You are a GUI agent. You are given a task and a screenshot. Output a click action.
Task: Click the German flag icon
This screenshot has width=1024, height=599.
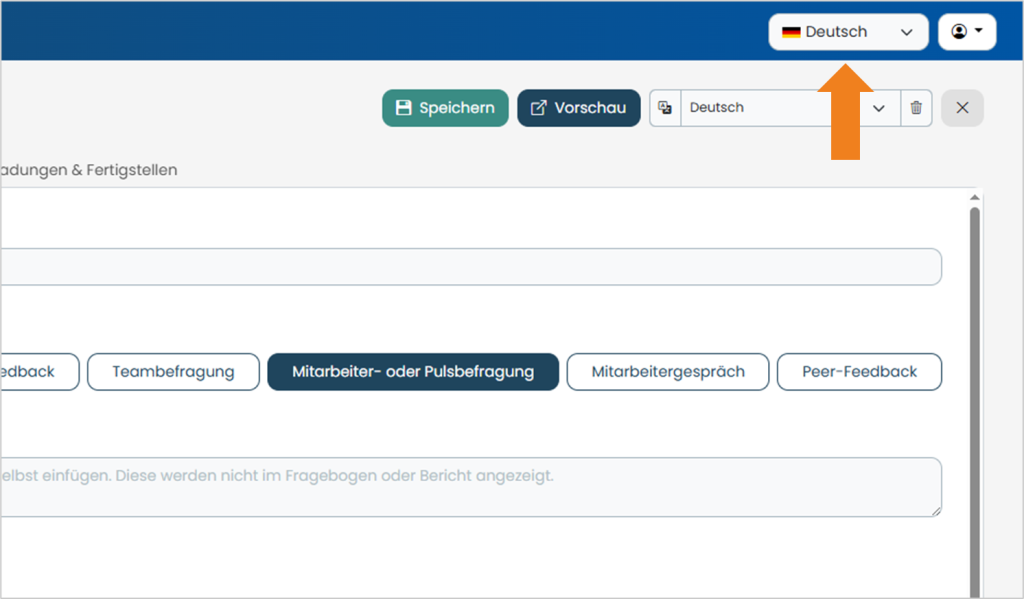[x=791, y=32]
